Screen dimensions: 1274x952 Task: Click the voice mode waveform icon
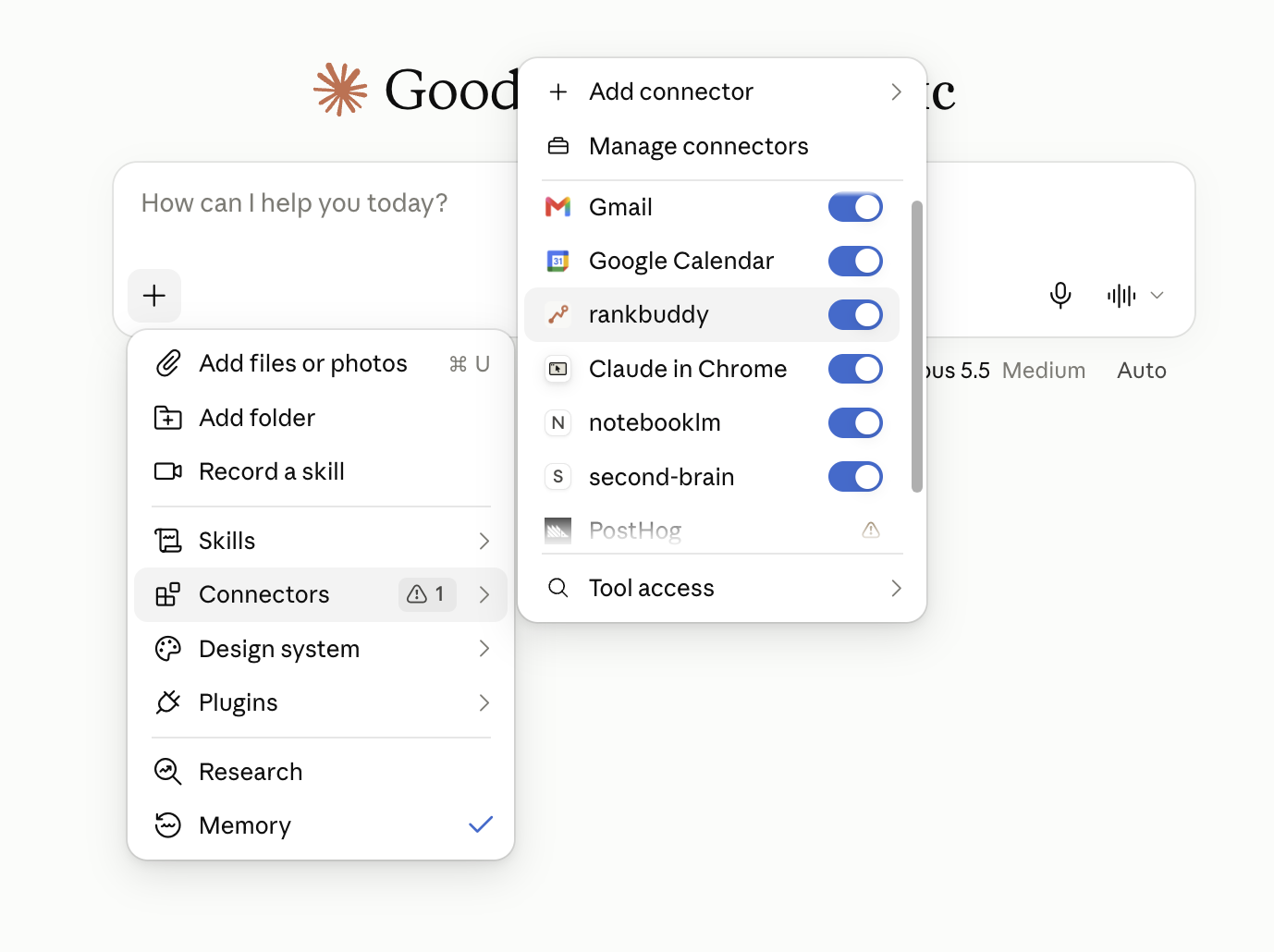tap(1121, 296)
